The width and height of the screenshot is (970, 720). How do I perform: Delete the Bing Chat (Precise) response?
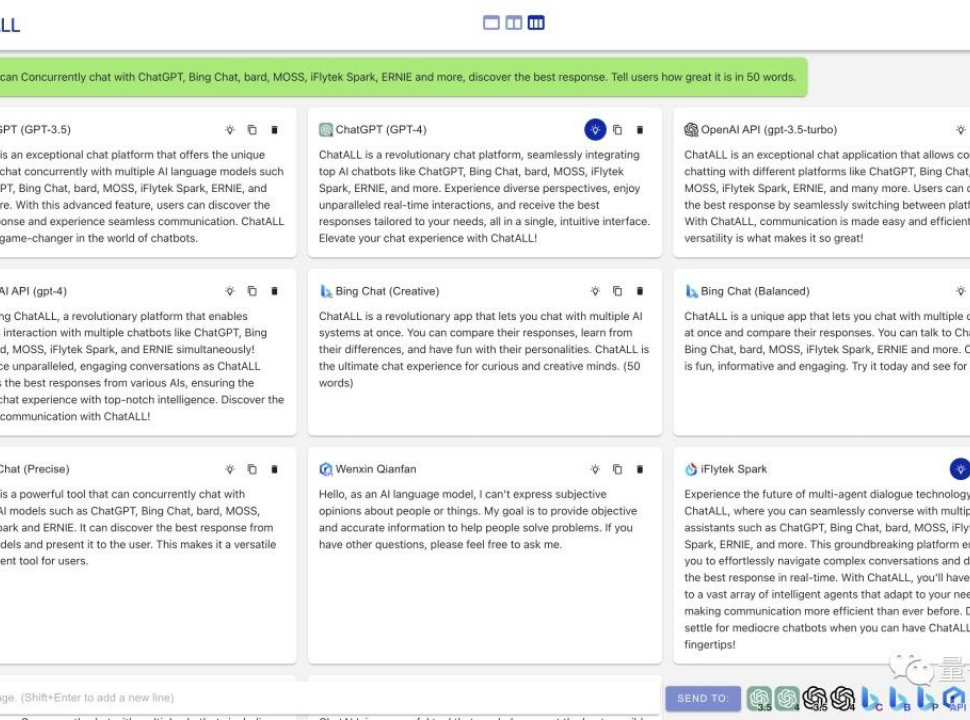click(x=274, y=469)
